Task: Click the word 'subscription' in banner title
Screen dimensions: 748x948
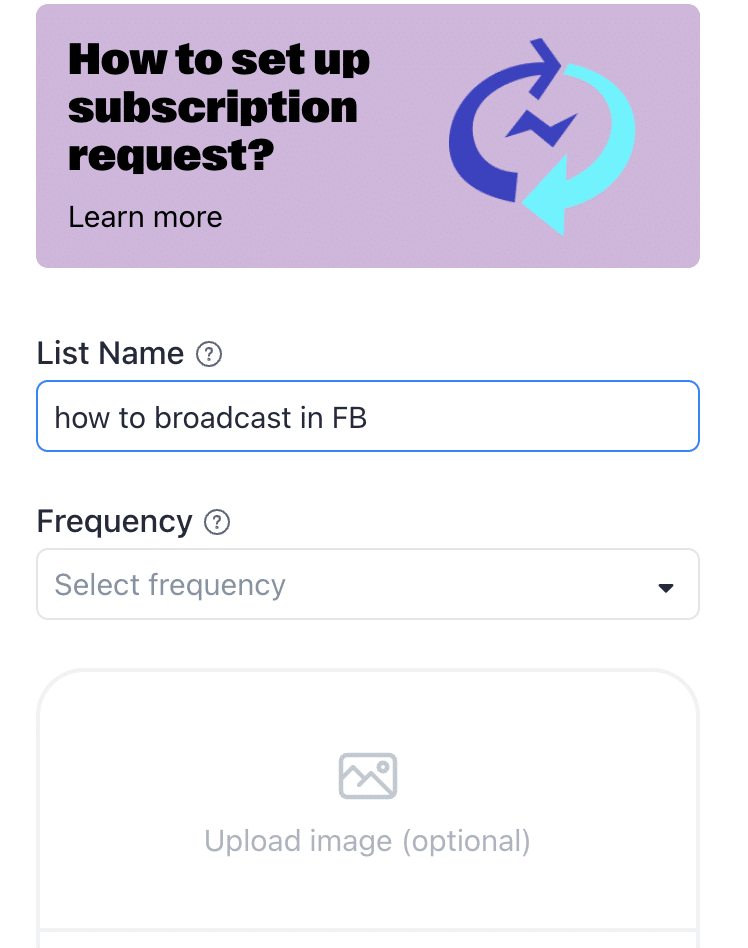Action: point(213,108)
